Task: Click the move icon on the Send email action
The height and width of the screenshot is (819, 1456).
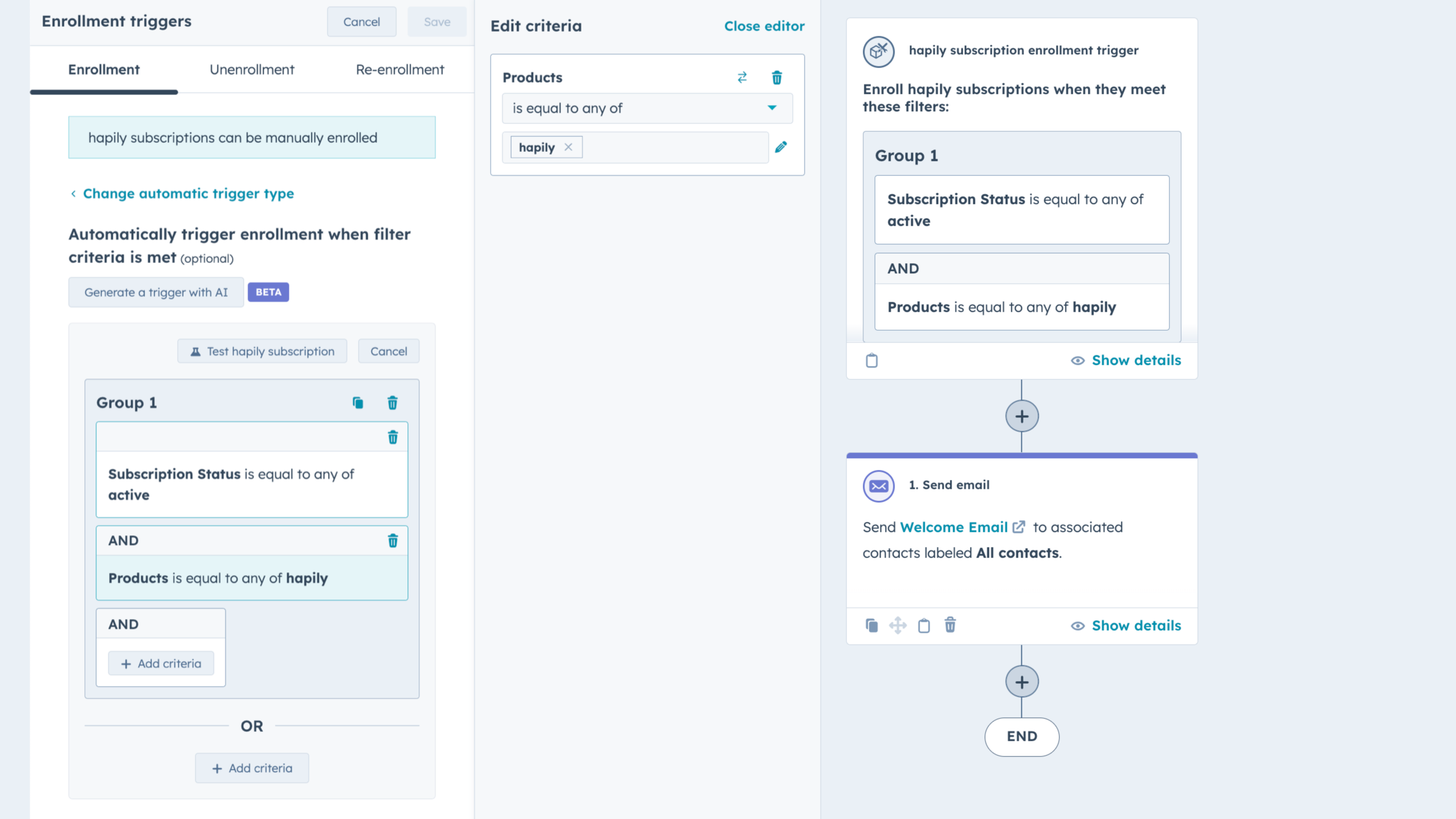Action: pos(897,625)
